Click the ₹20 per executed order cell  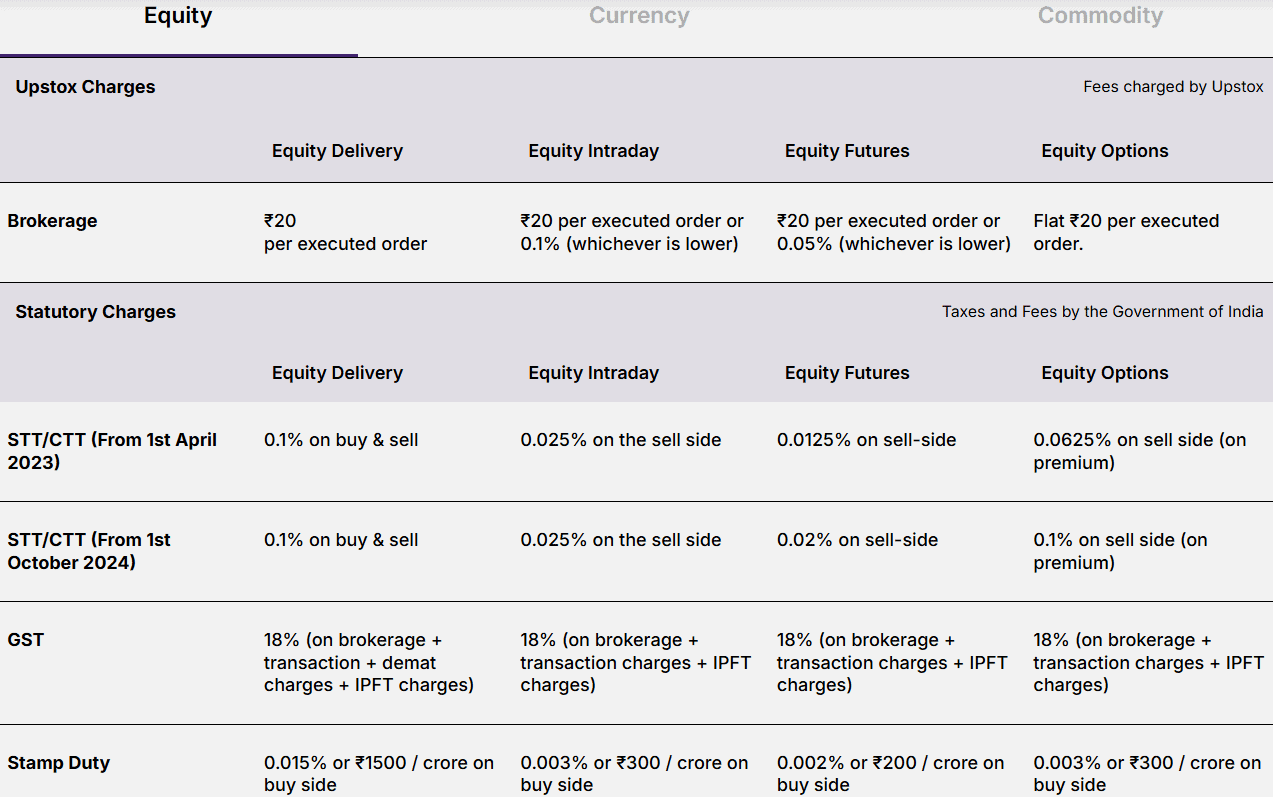[x=345, y=232]
